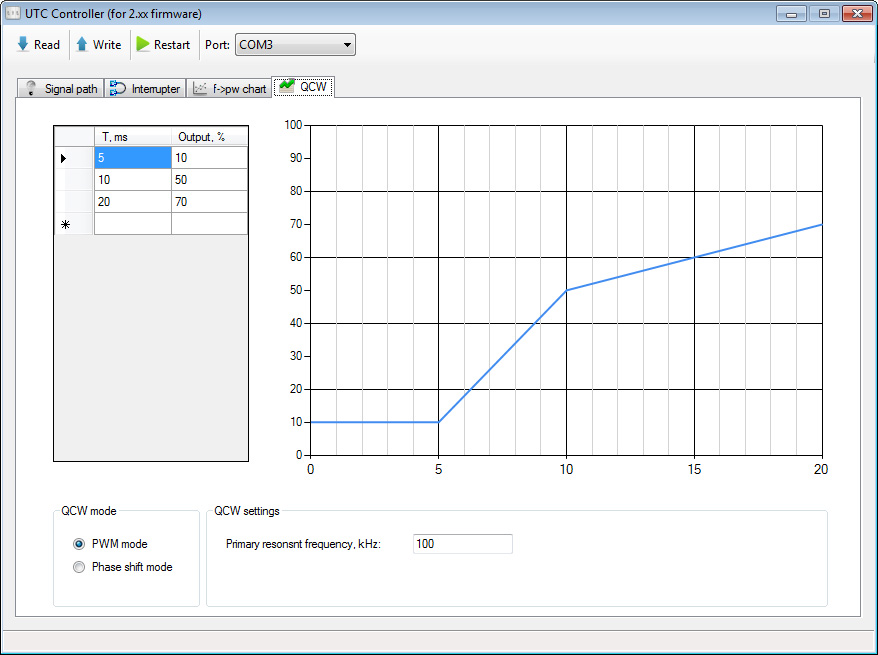Click the Read download arrow icon
This screenshot has width=878, height=655.
(23, 44)
